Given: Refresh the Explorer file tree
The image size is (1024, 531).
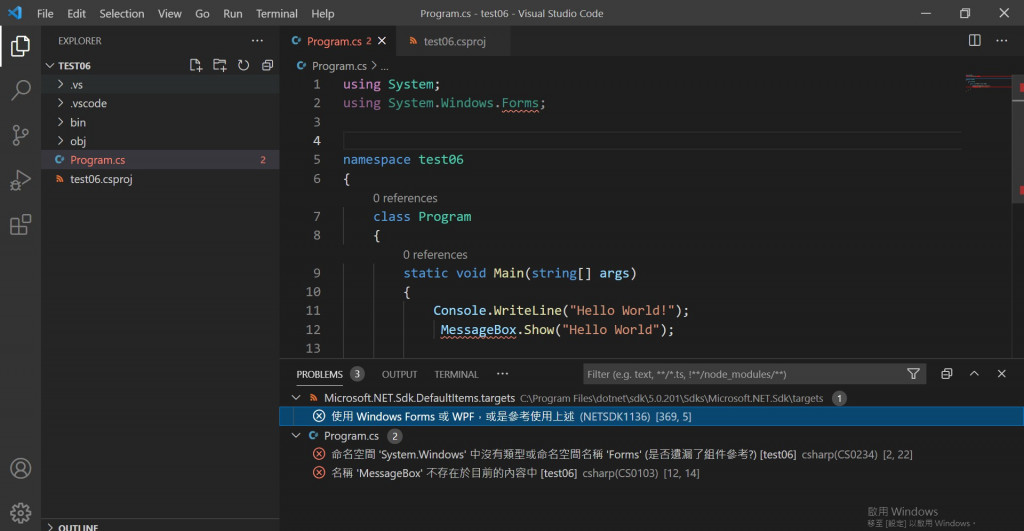Looking at the screenshot, I should 244,66.
